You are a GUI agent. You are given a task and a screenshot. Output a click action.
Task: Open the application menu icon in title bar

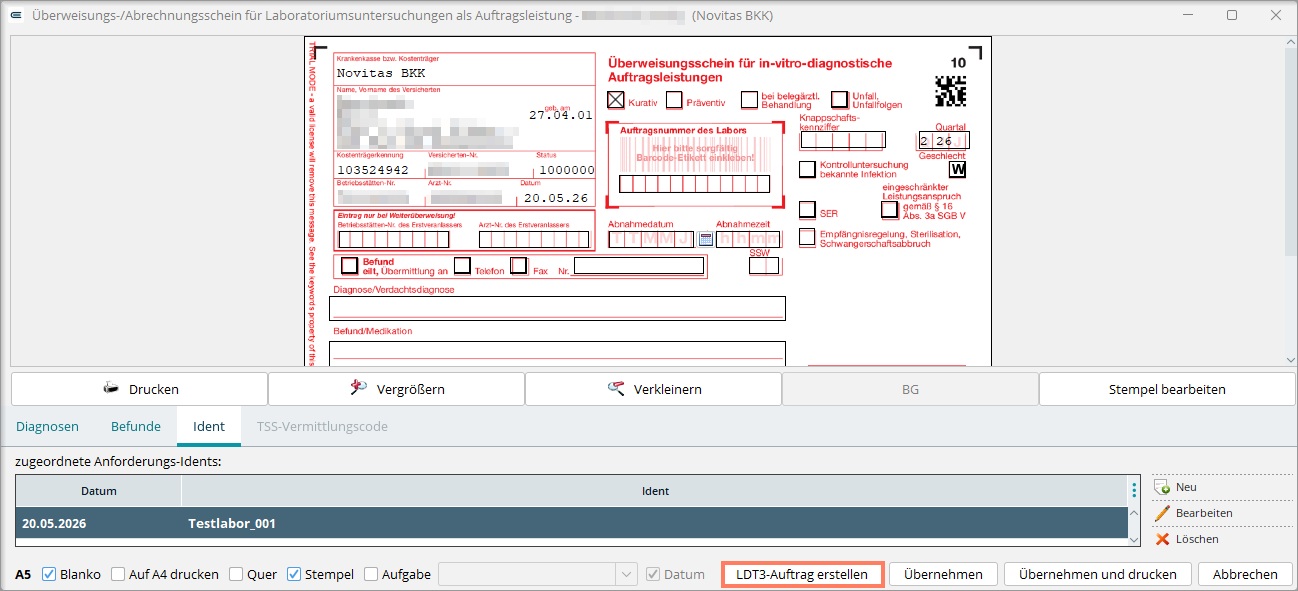click(x=15, y=16)
